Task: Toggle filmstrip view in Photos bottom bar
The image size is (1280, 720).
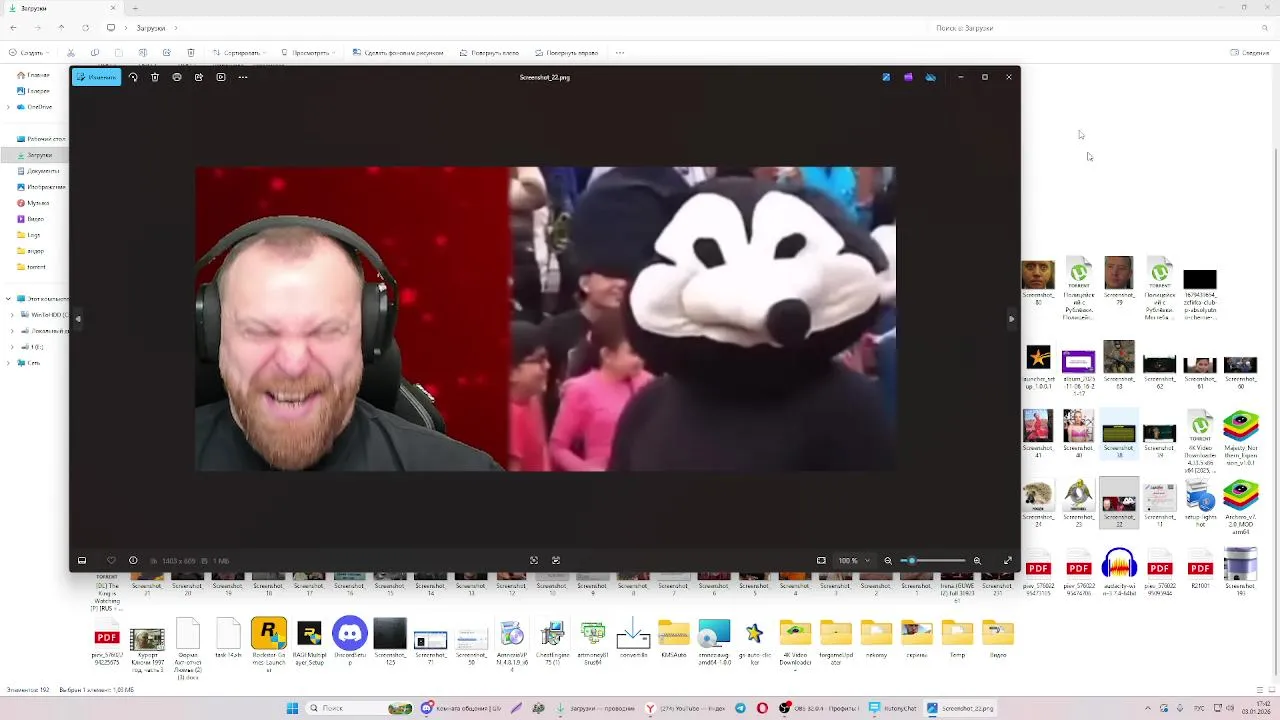Action: pos(82,561)
